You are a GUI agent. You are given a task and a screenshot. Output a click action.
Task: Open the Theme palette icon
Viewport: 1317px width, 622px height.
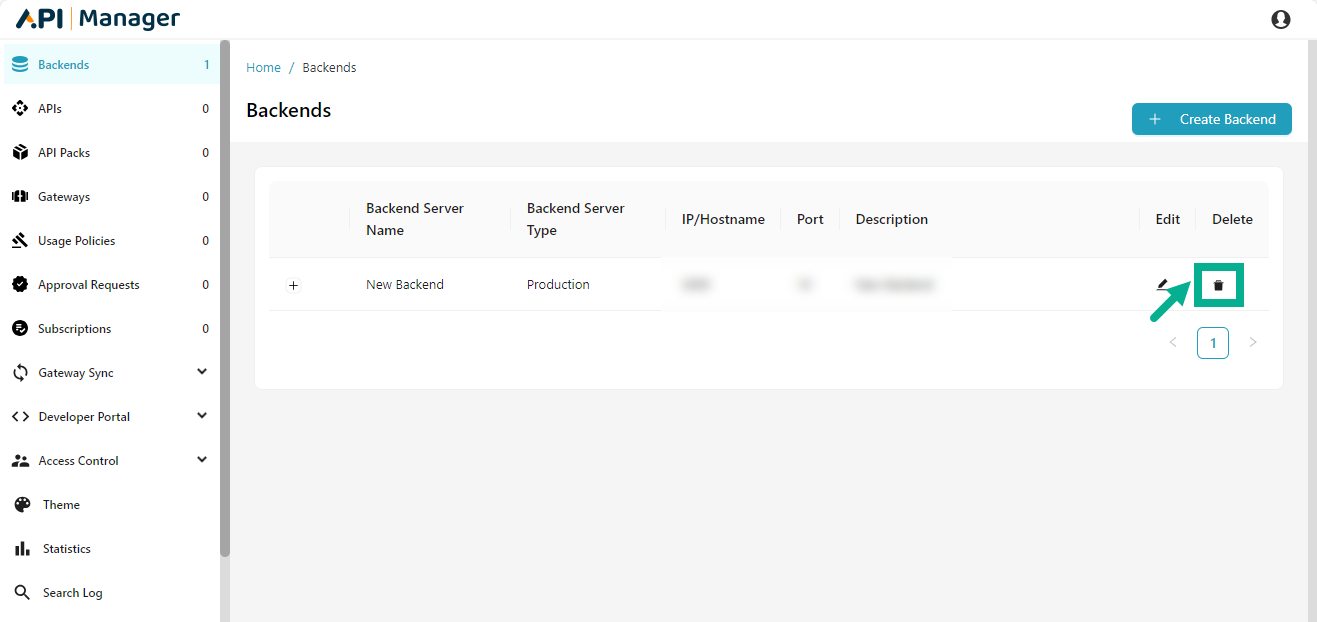coord(21,504)
